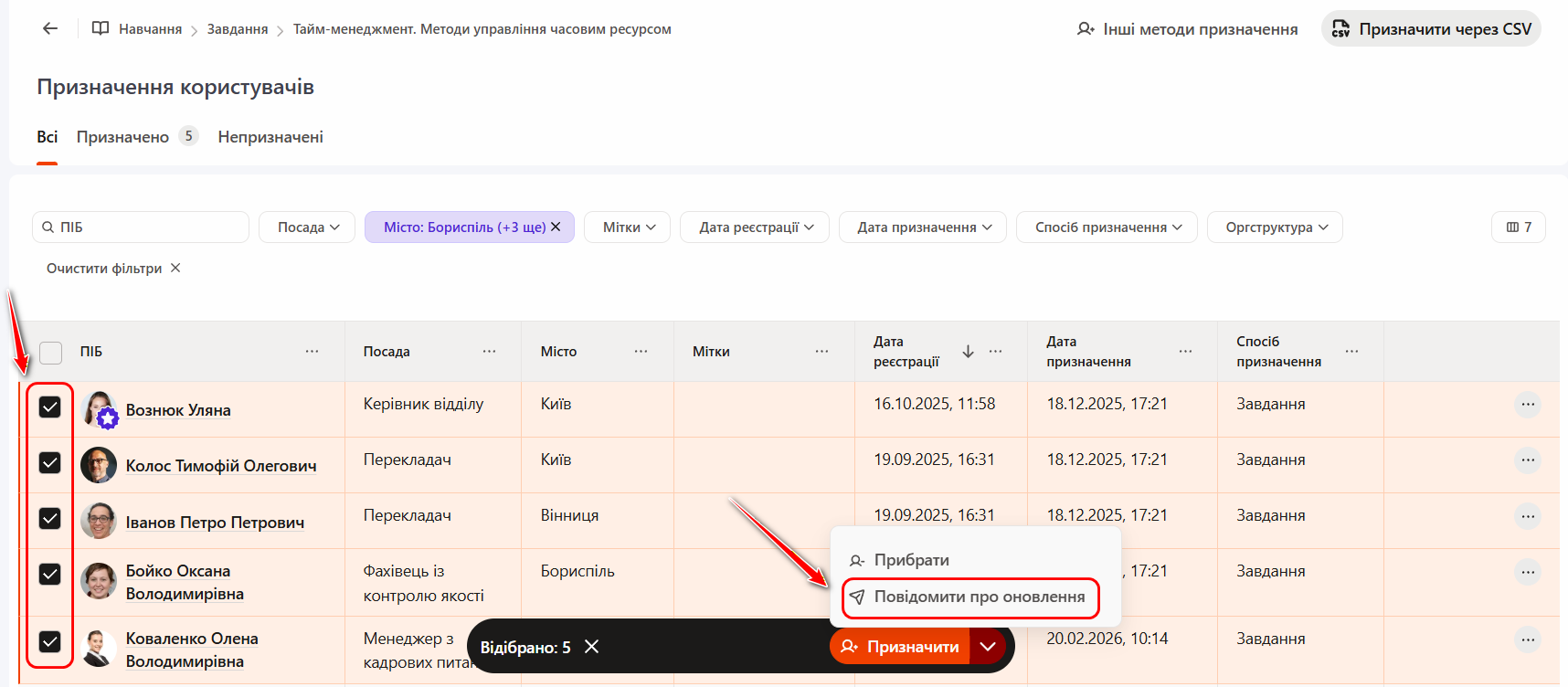Open columns settings icon showing 7
Screen dimensions: 1568x687
click(1518, 227)
